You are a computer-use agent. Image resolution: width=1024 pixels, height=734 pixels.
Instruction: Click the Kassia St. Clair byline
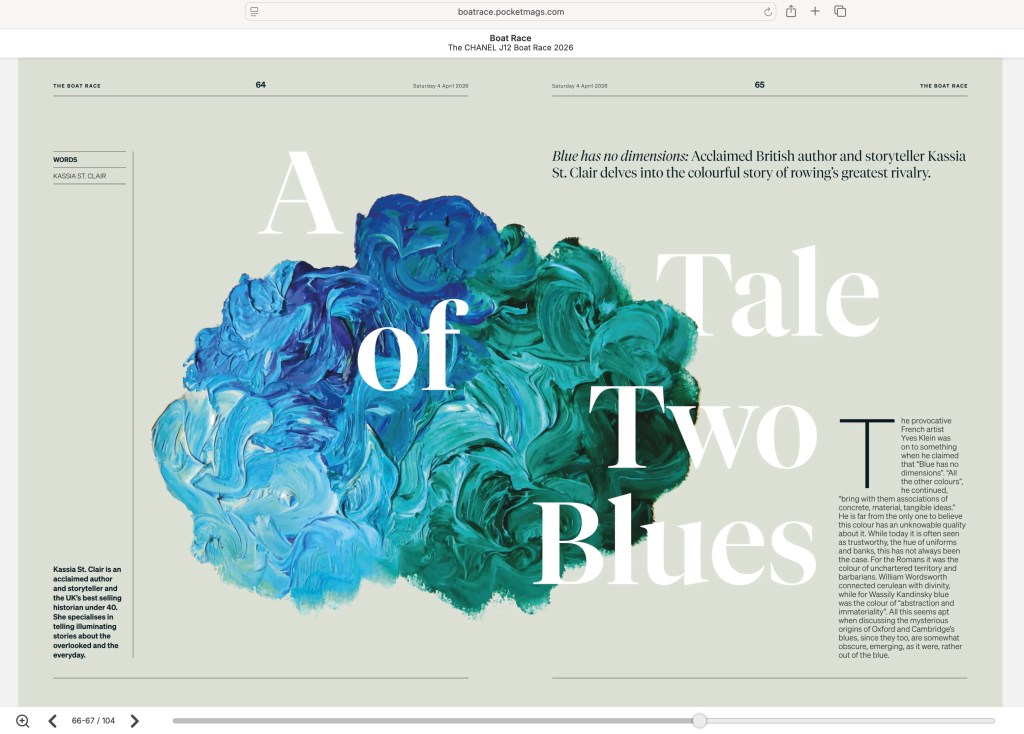(80, 176)
